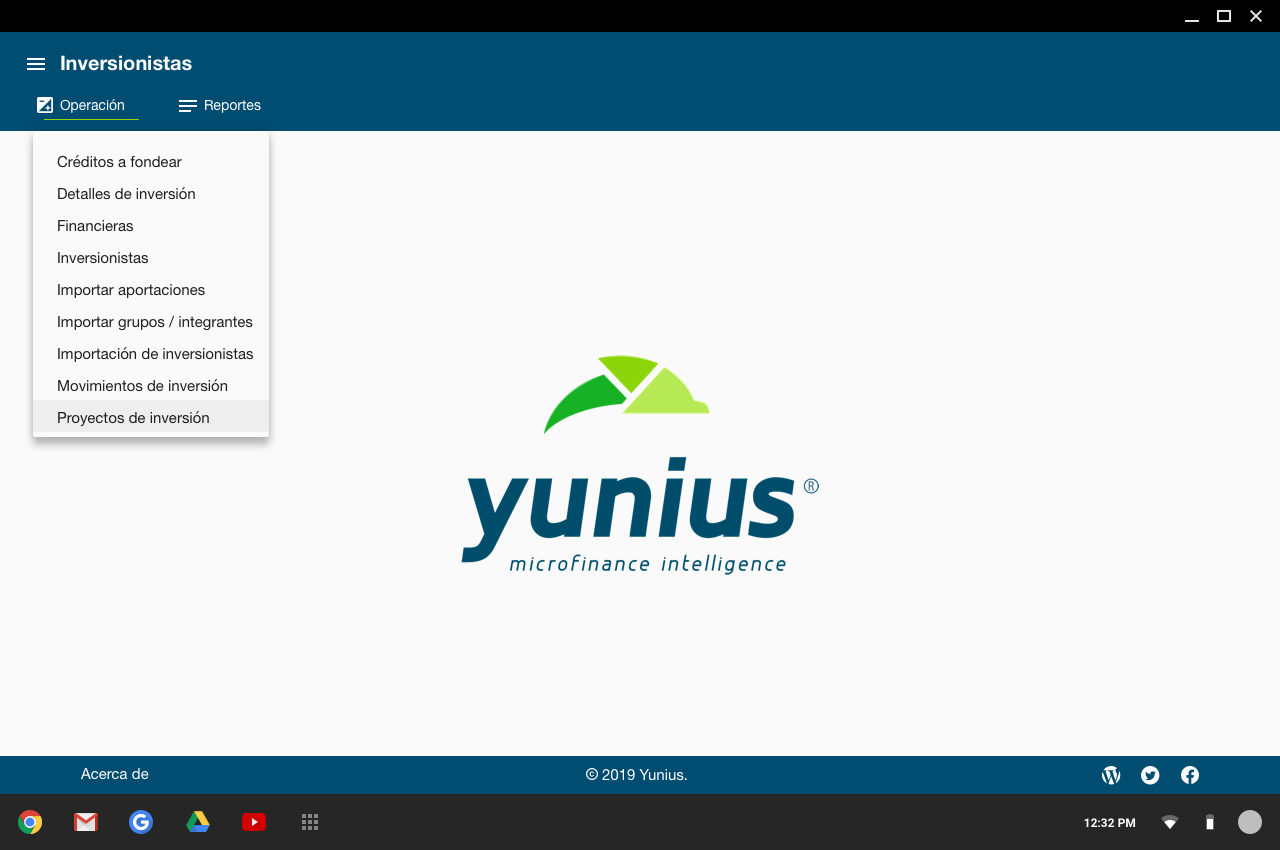This screenshot has height=850, width=1280.
Task: Open Importar aportaciones option
Action: click(131, 290)
